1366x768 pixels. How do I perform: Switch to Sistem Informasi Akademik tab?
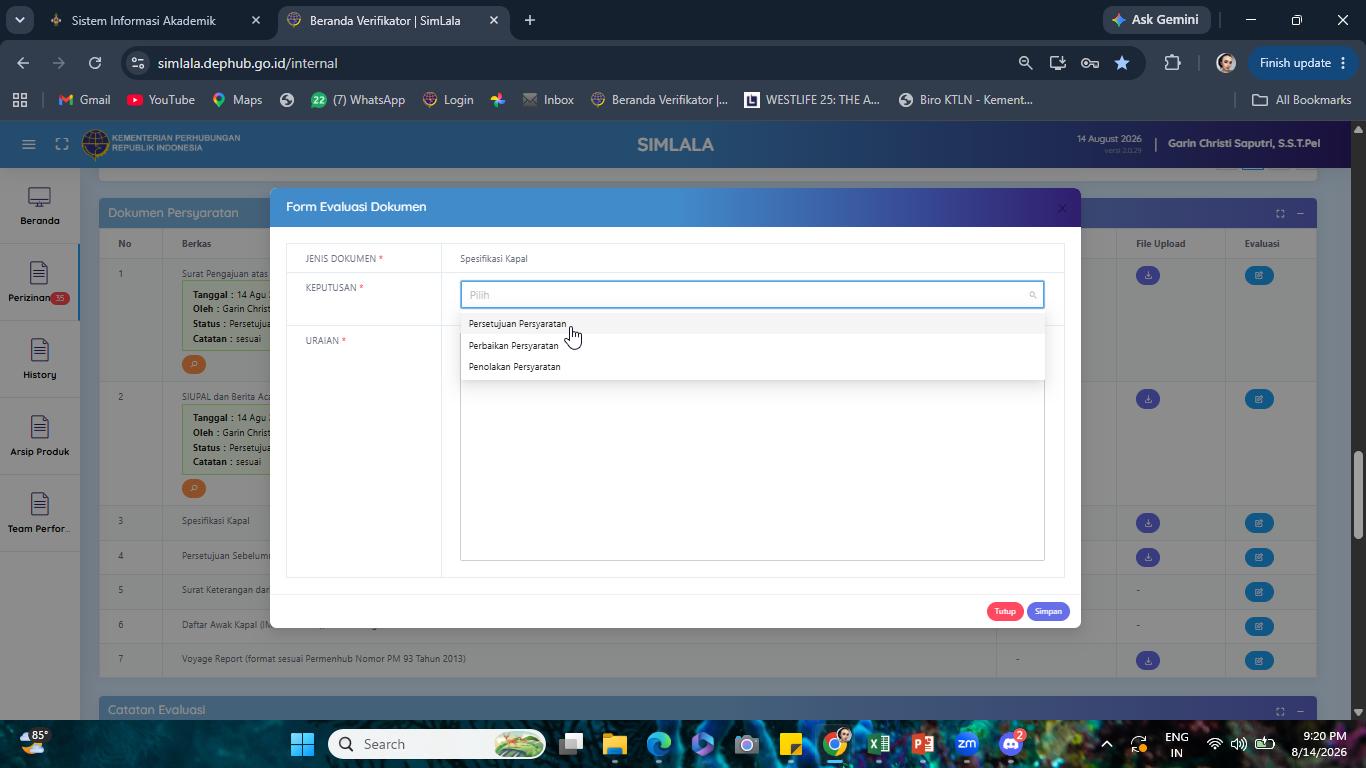(143, 20)
